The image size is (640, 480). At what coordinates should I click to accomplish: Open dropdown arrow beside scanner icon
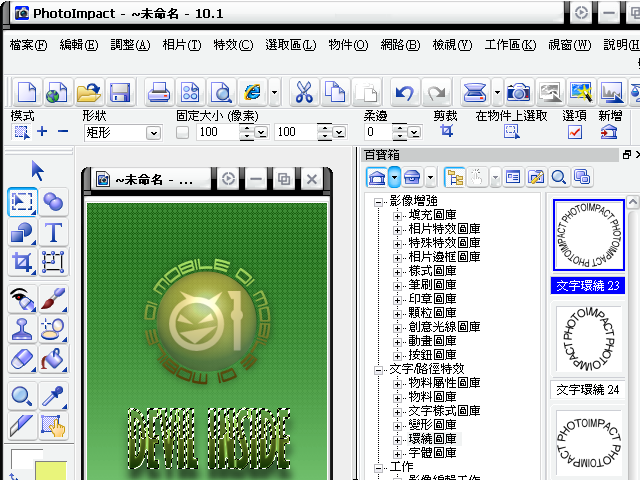(x=497, y=92)
